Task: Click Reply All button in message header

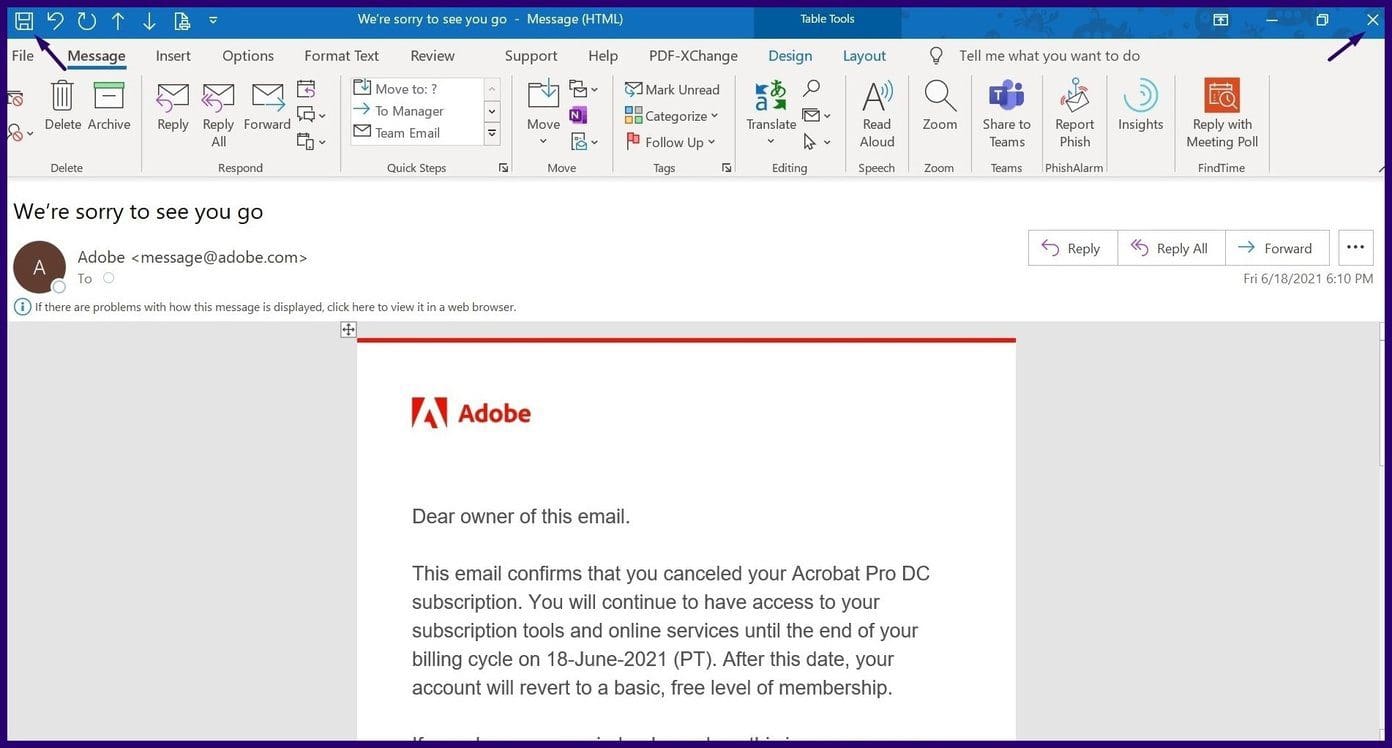Action: [x=1171, y=248]
